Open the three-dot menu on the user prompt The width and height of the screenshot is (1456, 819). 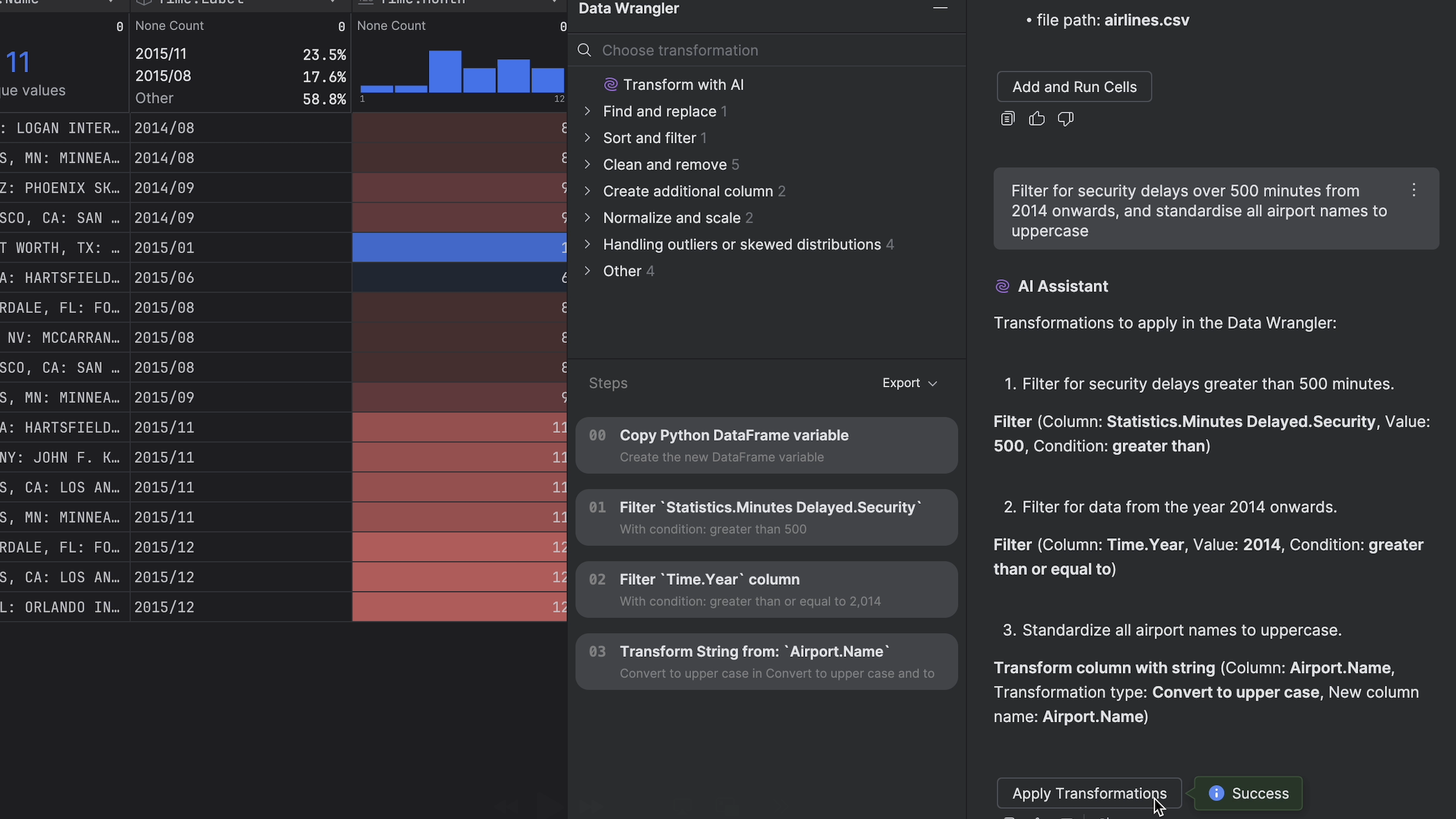pyautogui.click(x=1414, y=191)
